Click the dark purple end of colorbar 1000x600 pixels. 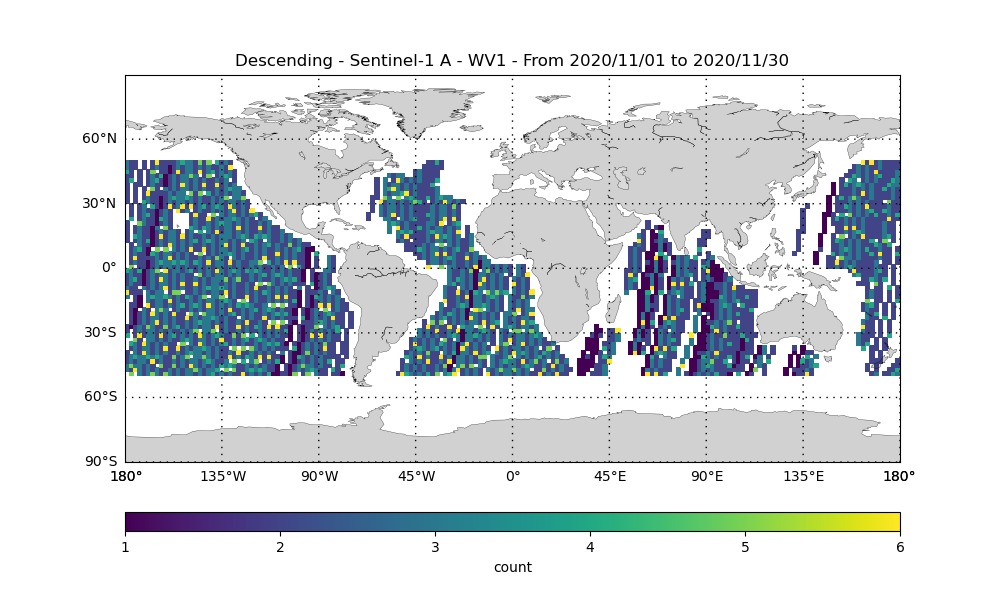coord(130,522)
